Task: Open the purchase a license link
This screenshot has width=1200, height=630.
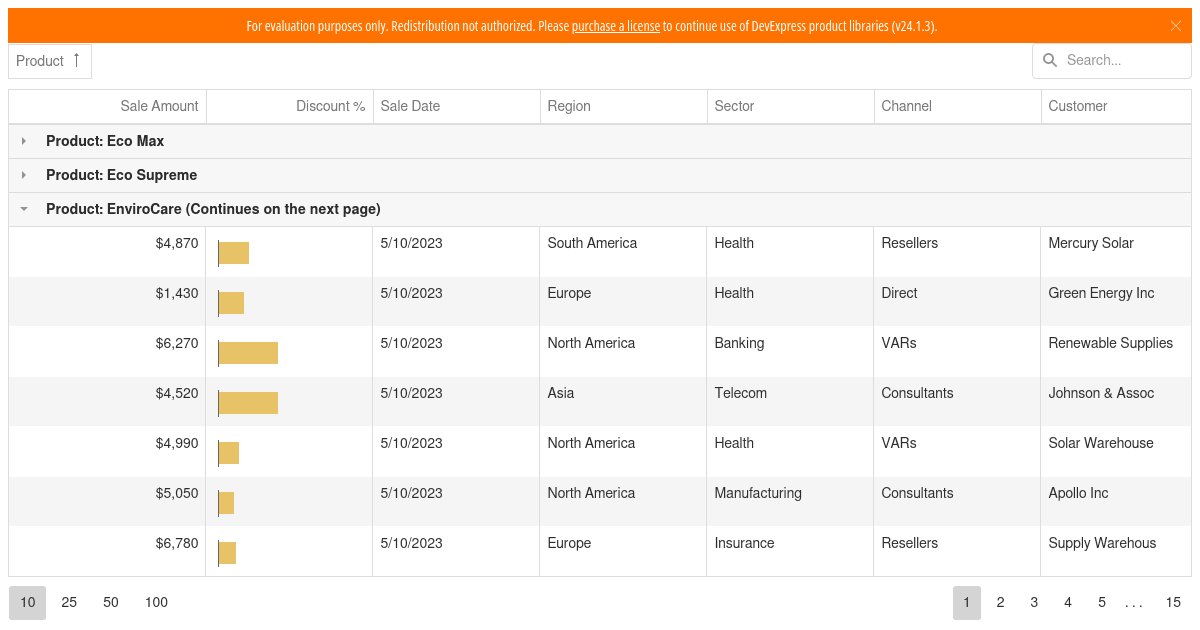Action: [616, 26]
